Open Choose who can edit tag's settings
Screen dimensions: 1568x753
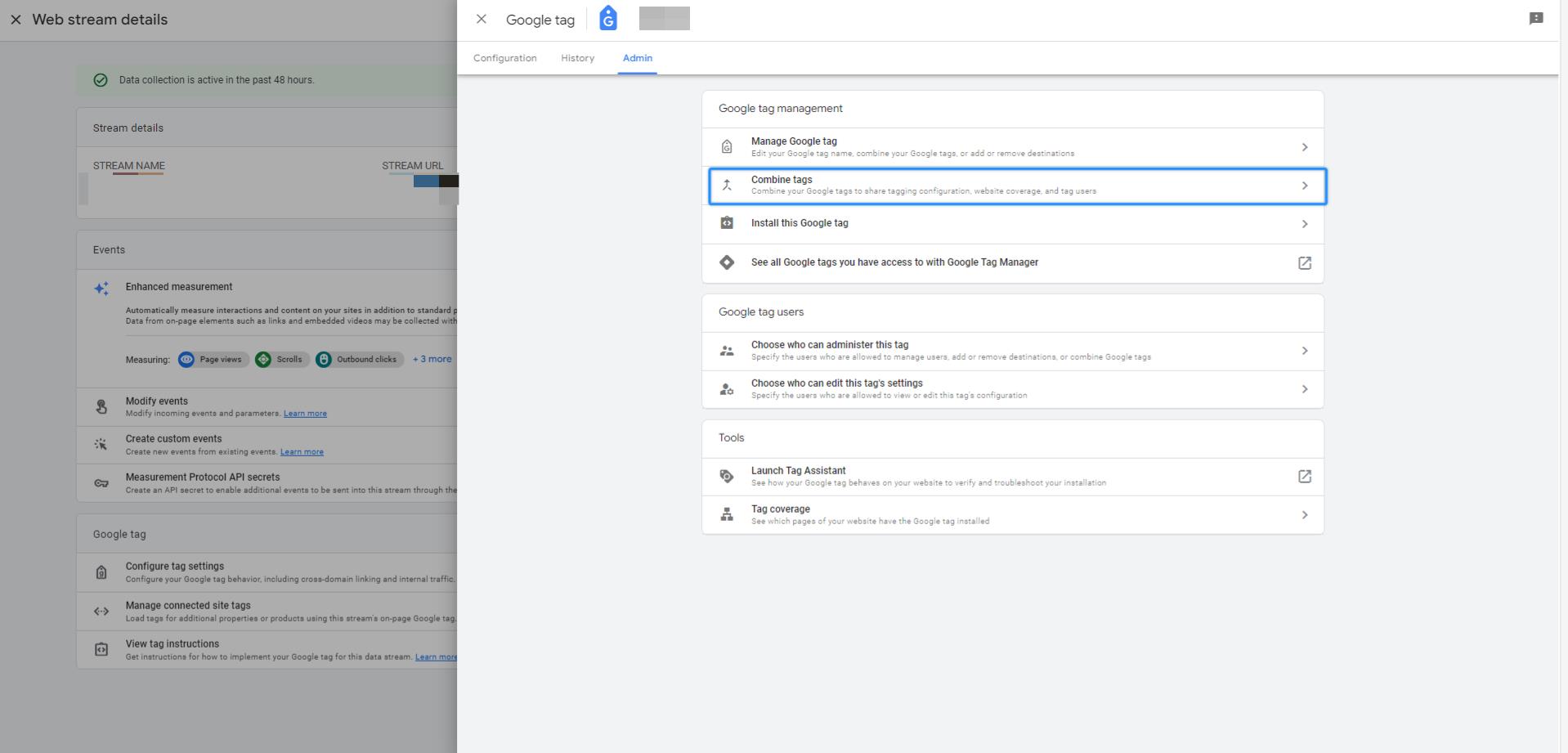tap(1013, 390)
